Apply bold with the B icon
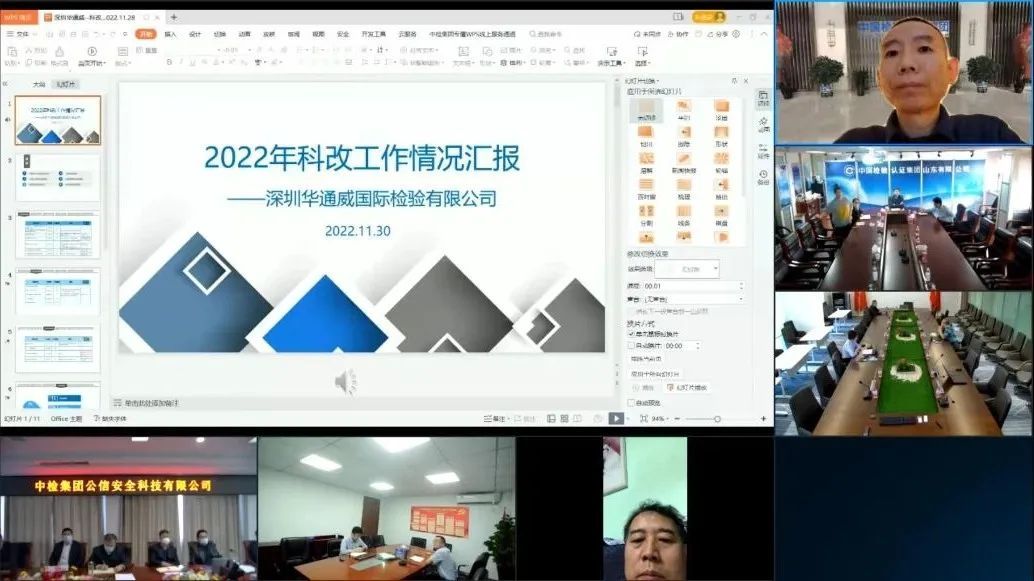The height and width of the screenshot is (581, 1034). [169, 63]
